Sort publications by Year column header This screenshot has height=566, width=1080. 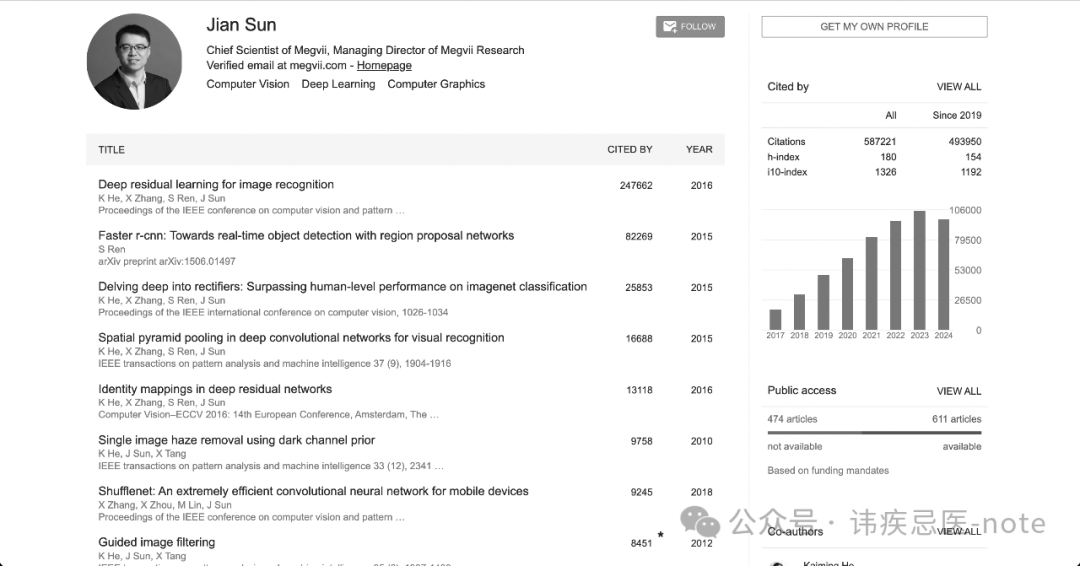coord(699,150)
